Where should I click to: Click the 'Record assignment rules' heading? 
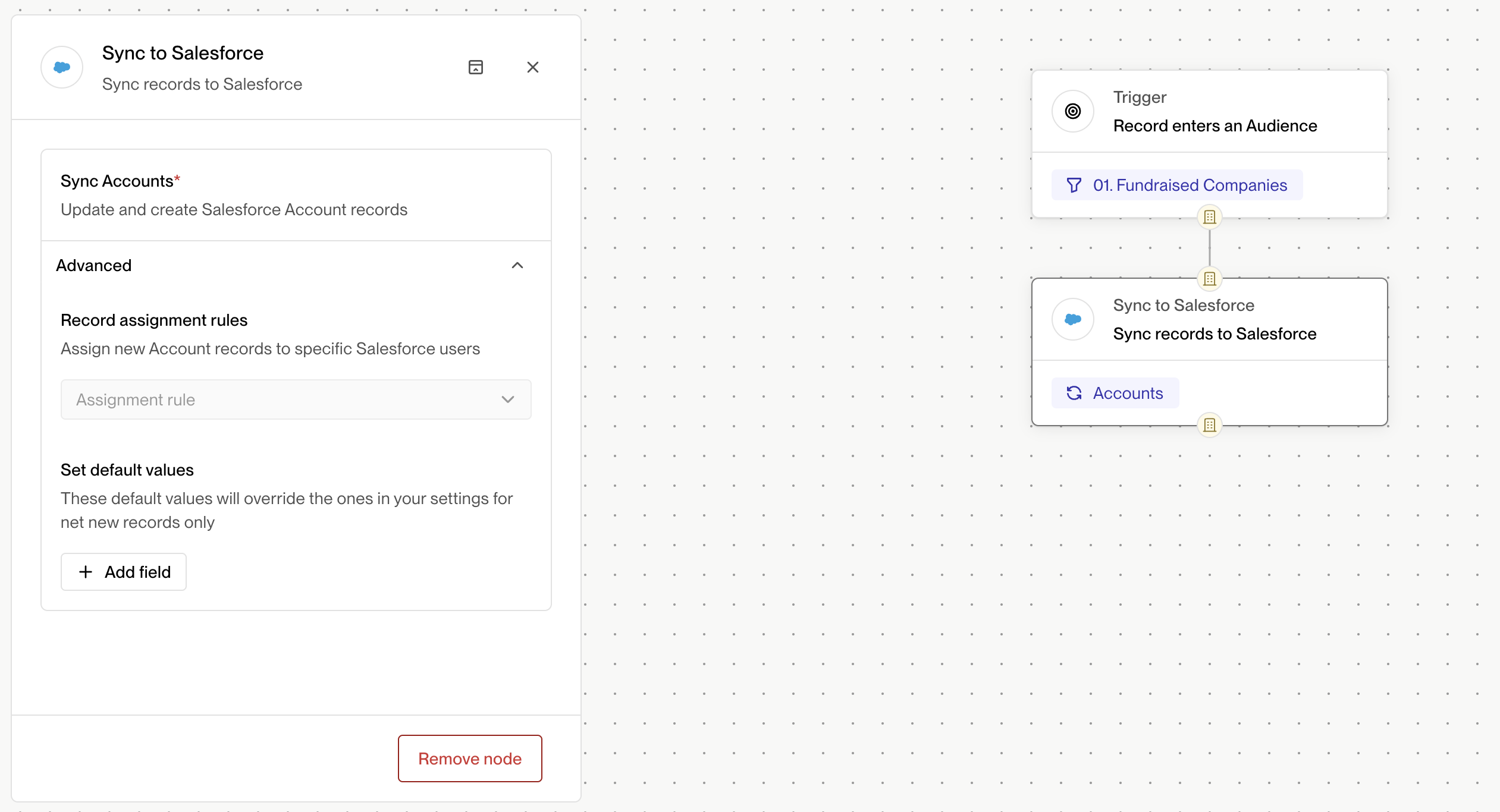[x=154, y=320]
